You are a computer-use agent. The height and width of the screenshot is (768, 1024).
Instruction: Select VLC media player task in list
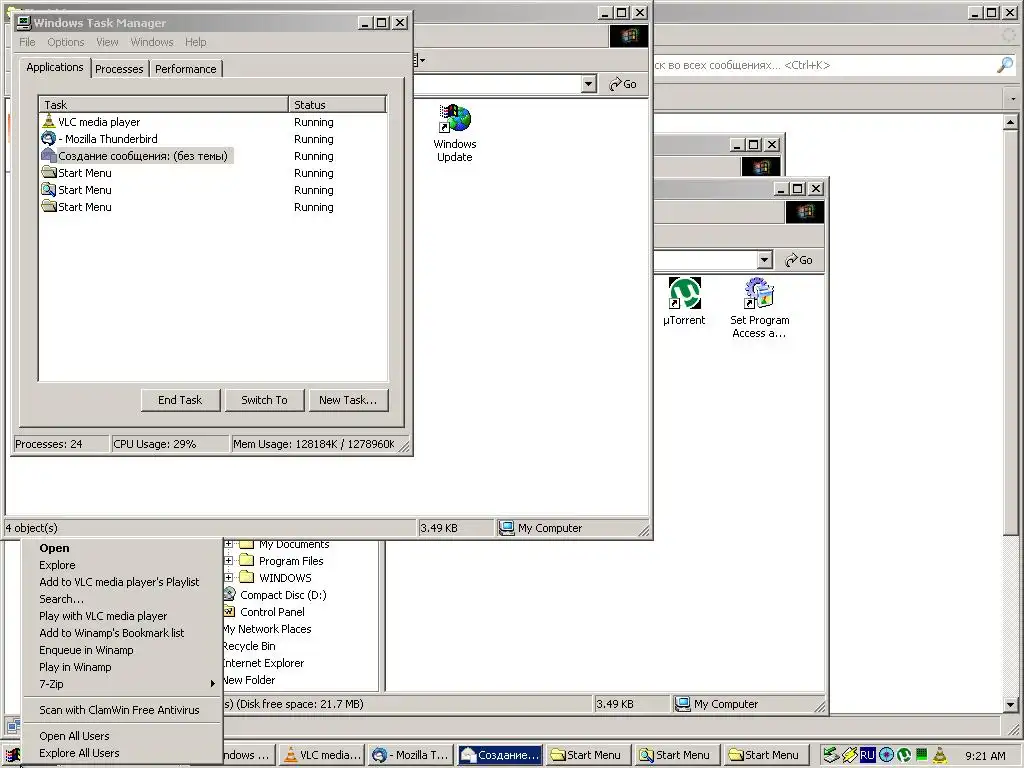(212, 122)
